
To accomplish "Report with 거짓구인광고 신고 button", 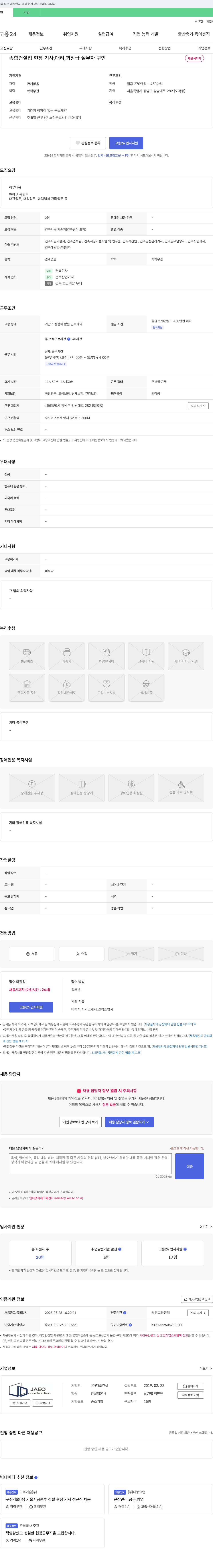I will 197,1299.
